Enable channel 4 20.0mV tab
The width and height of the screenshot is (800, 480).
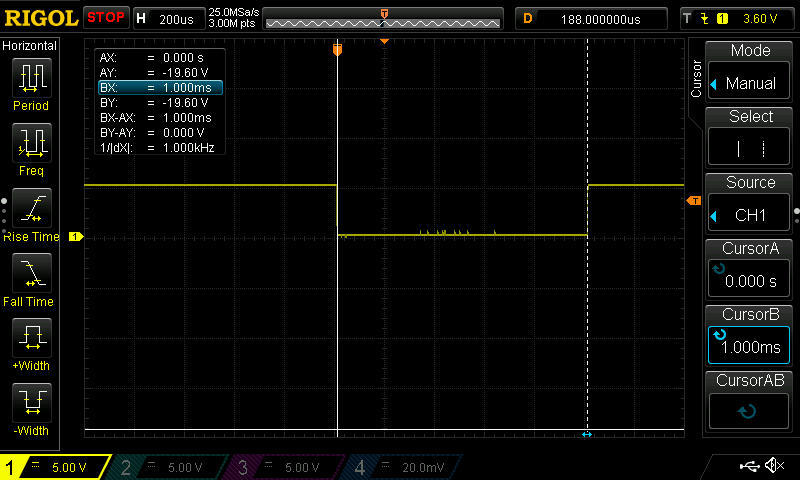click(x=403, y=467)
